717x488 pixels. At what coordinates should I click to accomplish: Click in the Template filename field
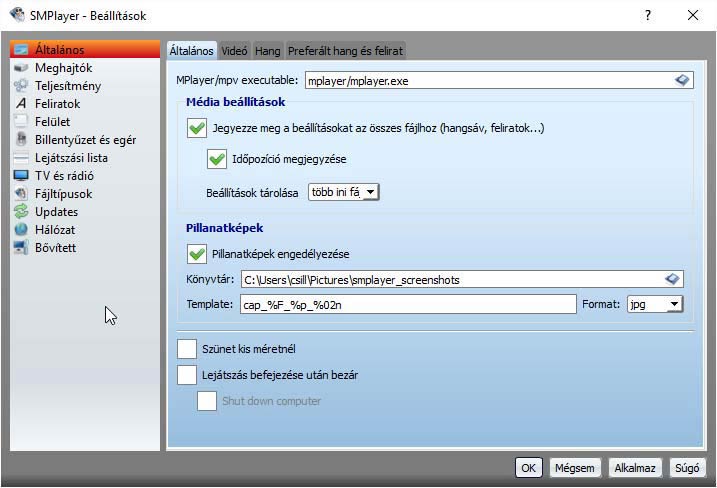(x=408, y=304)
